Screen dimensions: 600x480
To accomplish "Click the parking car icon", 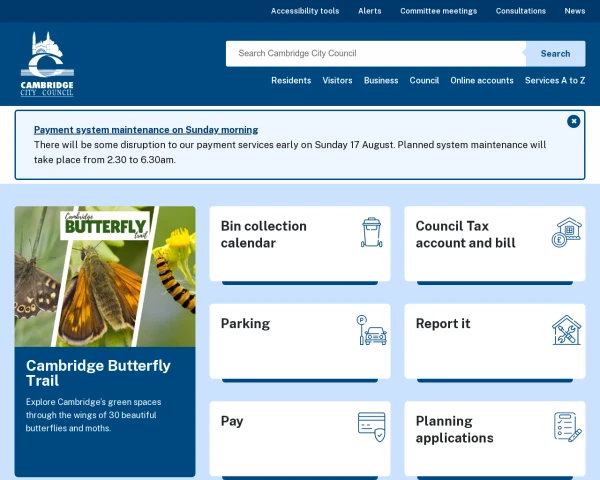I will tap(372, 330).
